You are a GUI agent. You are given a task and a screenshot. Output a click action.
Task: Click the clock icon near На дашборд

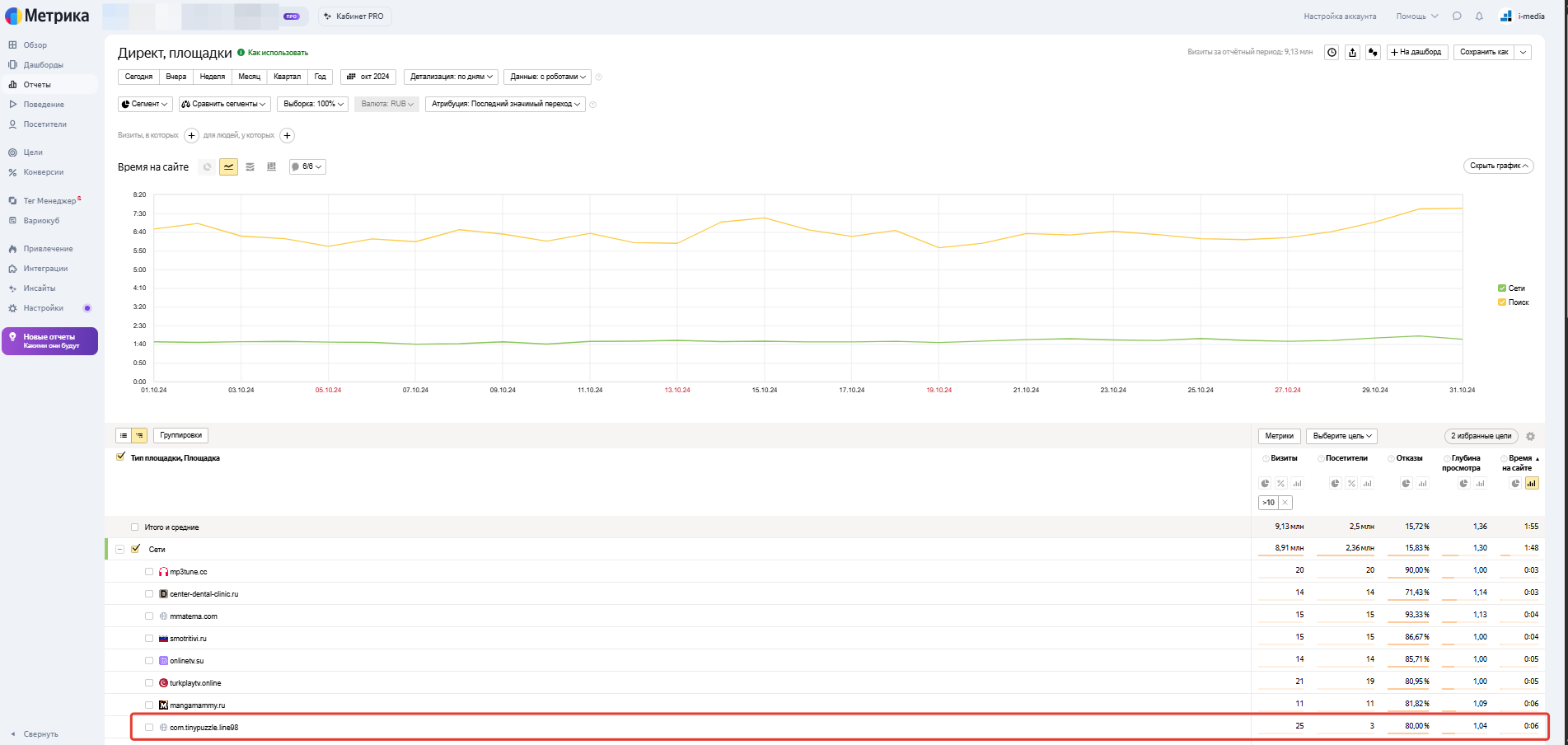tap(1332, 52)
